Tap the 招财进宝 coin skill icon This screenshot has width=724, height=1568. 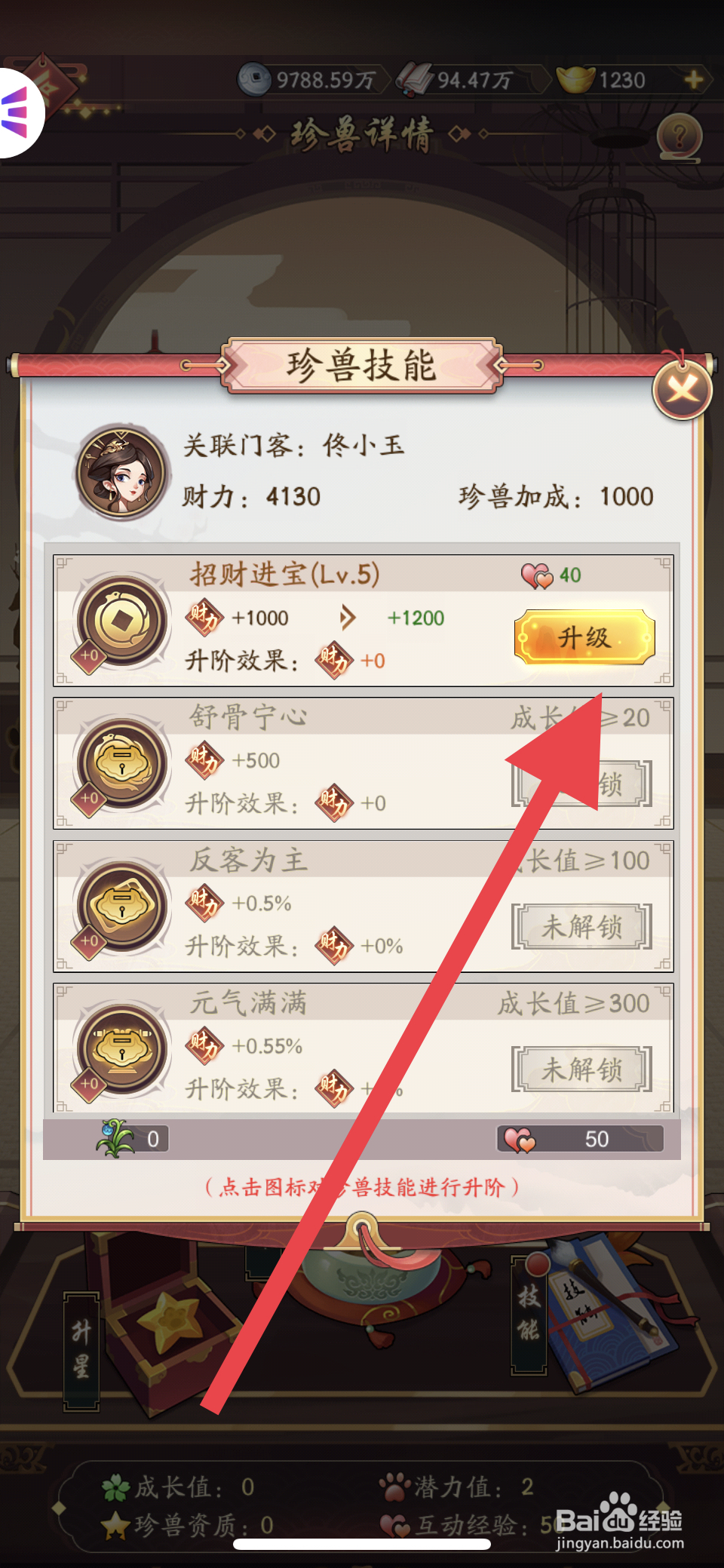click(x=123, y=621)
